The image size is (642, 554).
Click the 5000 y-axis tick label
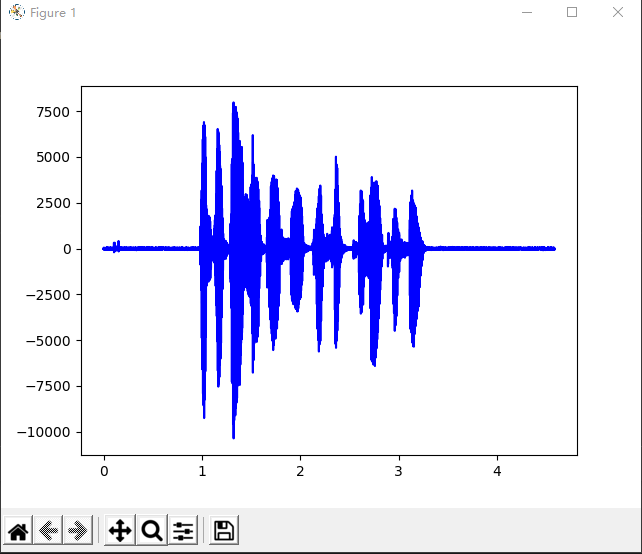click(x=53, y=158)
